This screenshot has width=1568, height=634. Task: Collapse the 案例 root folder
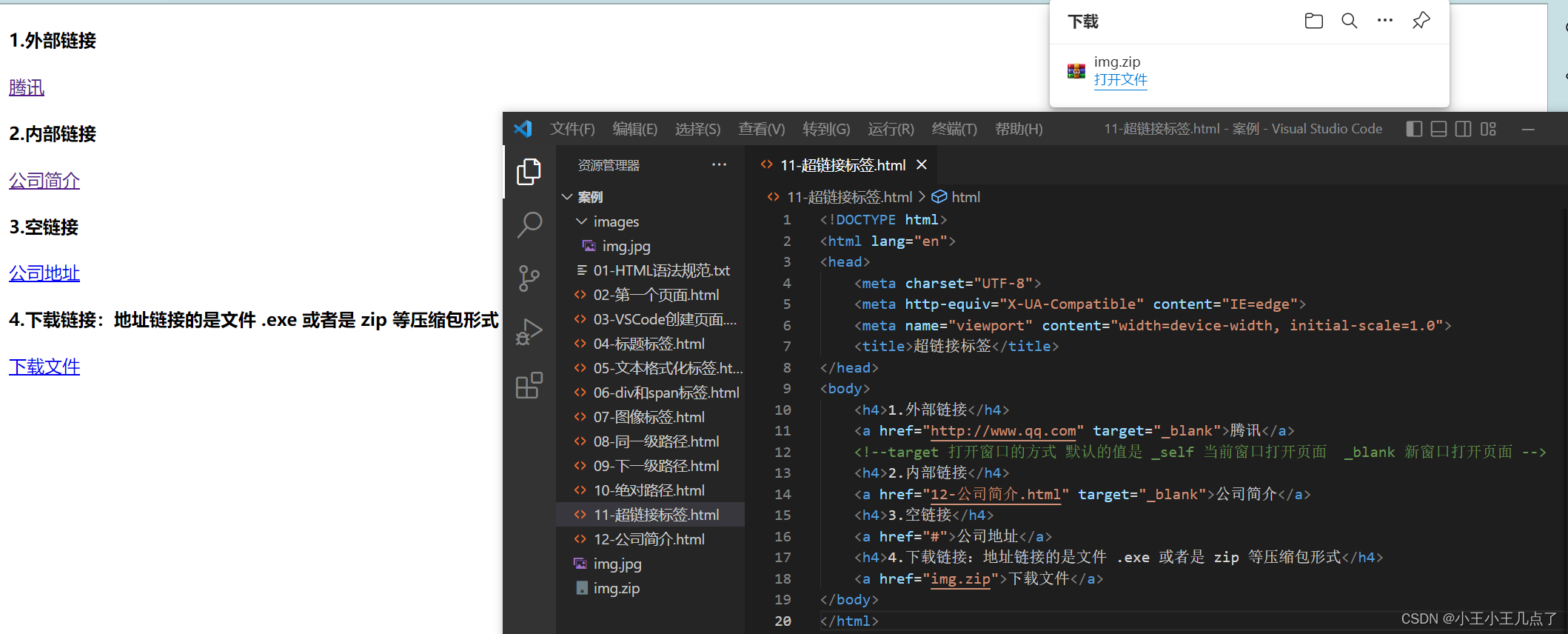pos(567,197)
